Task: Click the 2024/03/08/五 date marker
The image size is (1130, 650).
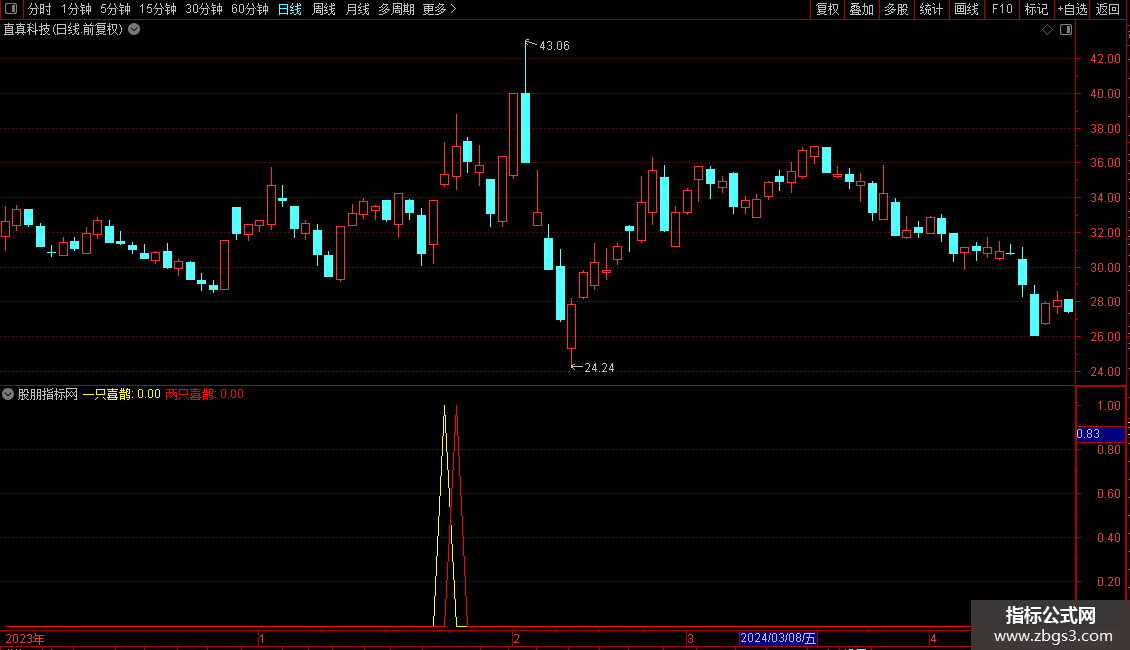Action: [x=778, y=638]
